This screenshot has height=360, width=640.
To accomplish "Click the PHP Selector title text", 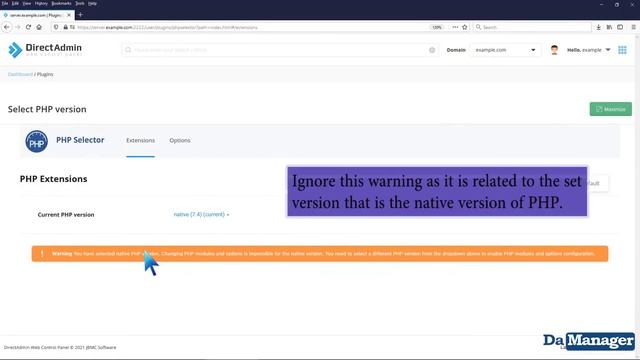I will 80,140.
